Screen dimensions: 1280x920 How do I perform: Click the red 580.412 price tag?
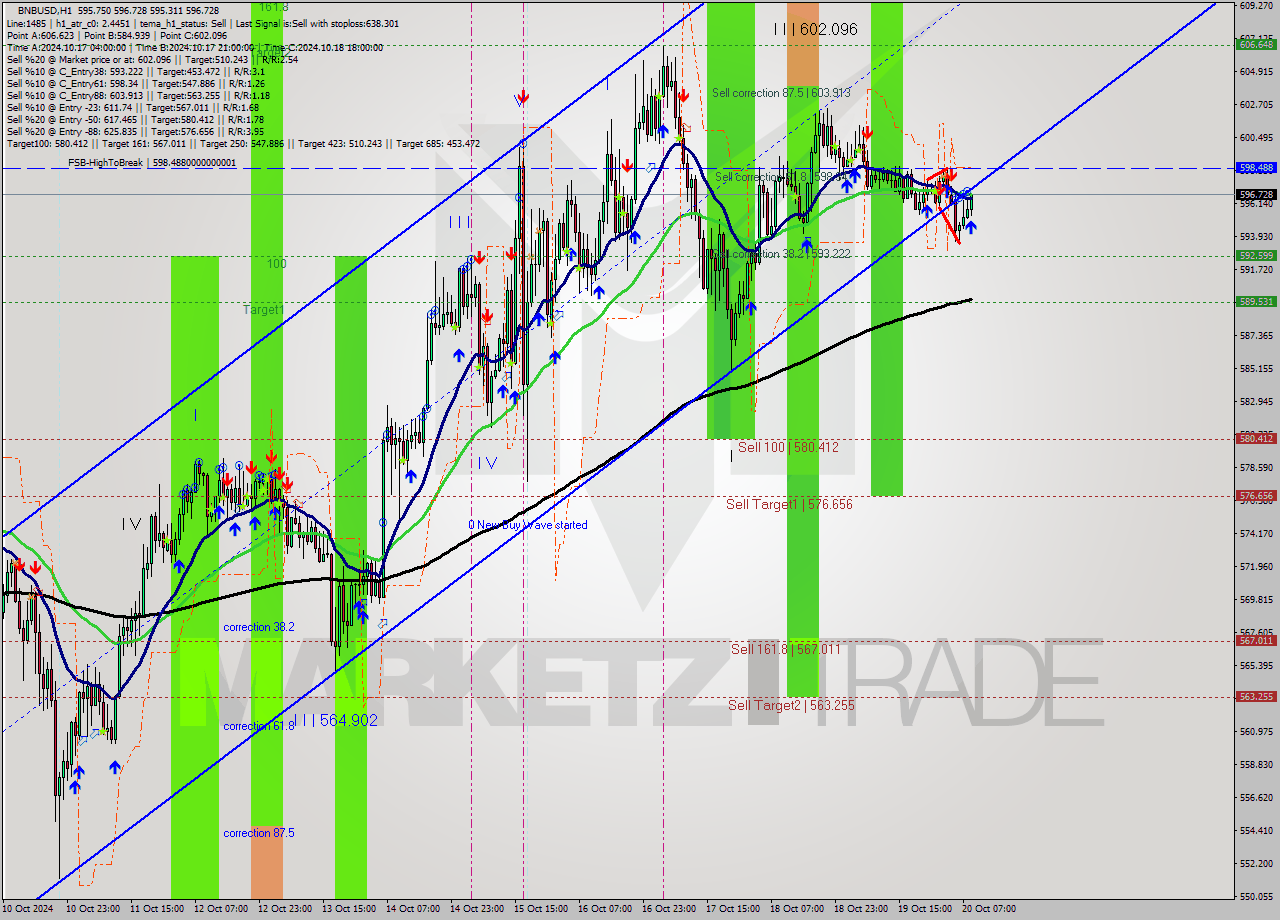[1256, 438]
